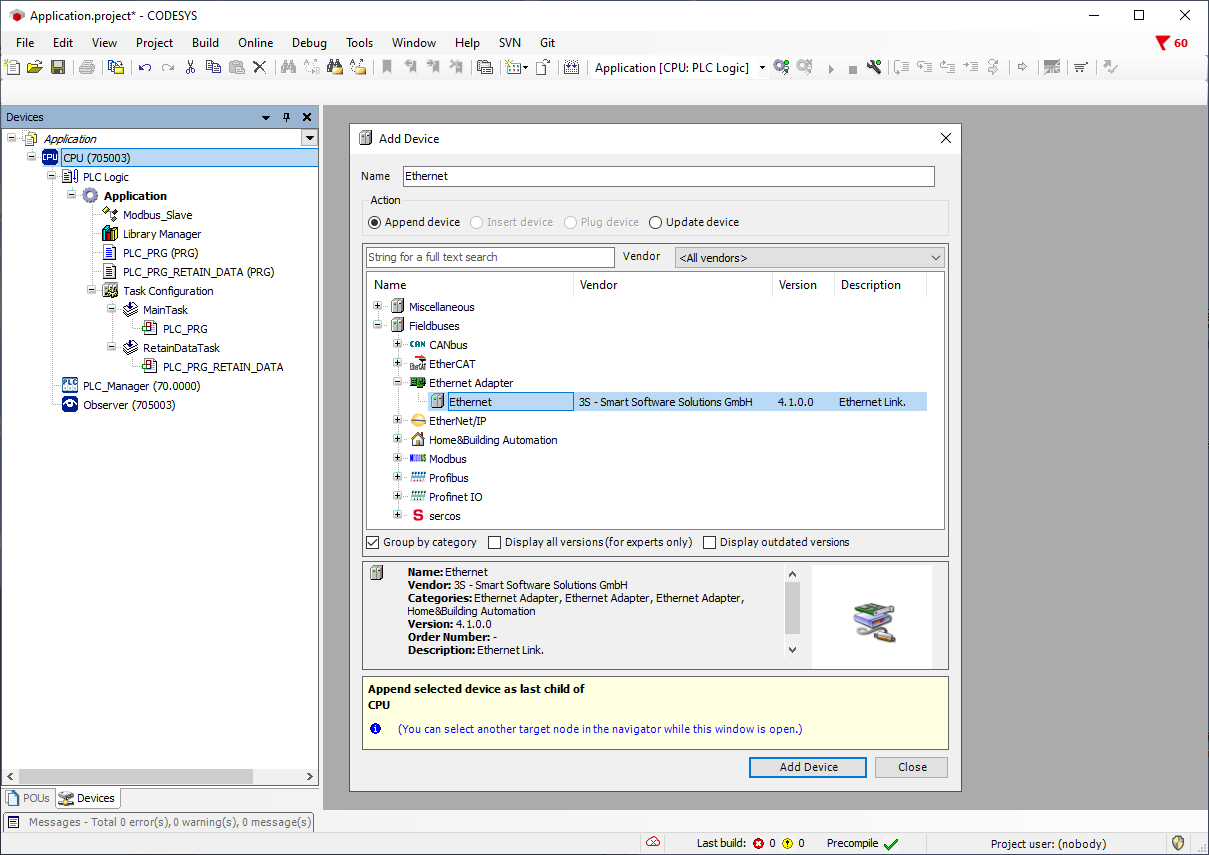
Task: Check the Display outdated versions box
Action: [709, 542]
